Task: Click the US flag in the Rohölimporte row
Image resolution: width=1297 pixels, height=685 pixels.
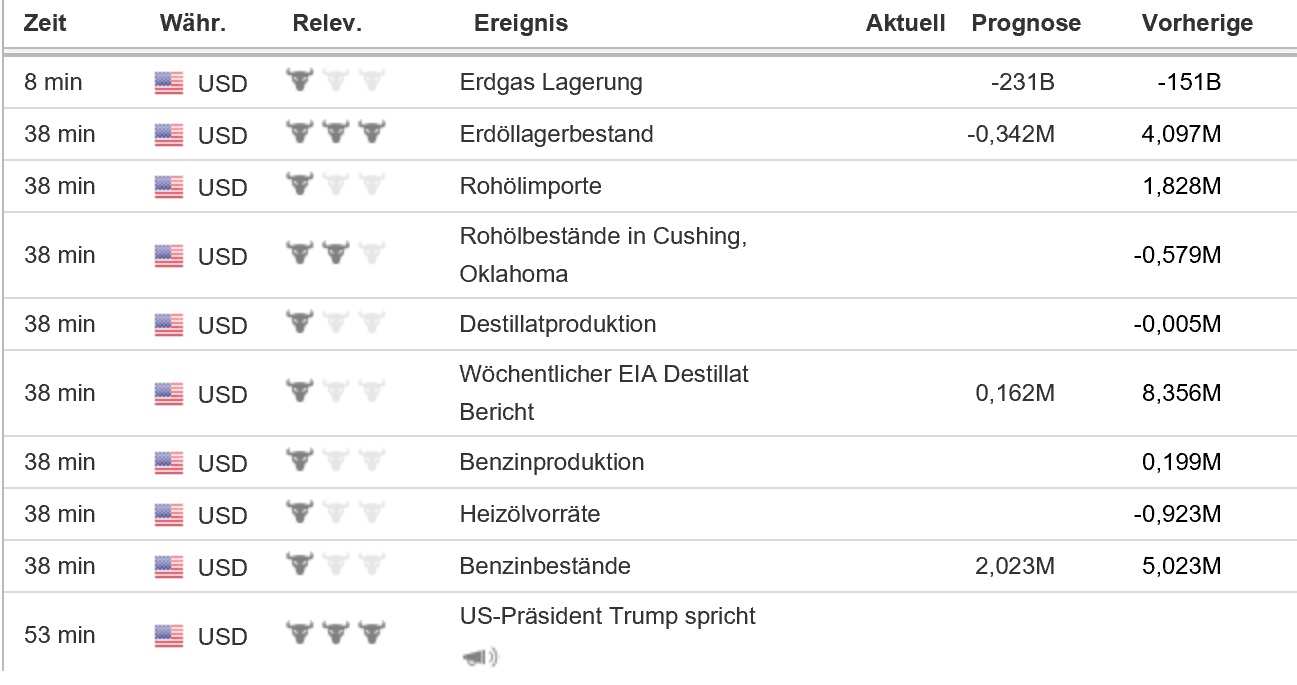Action: [x=169, y=187]
